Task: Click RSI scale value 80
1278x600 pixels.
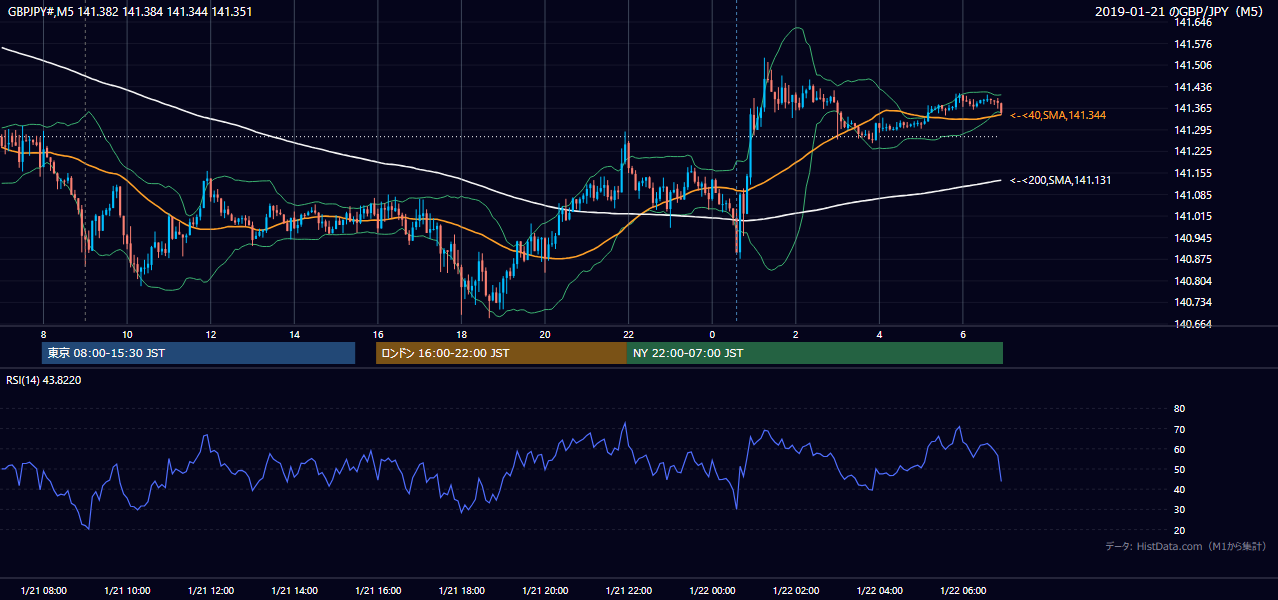Action: [1179, 409]
